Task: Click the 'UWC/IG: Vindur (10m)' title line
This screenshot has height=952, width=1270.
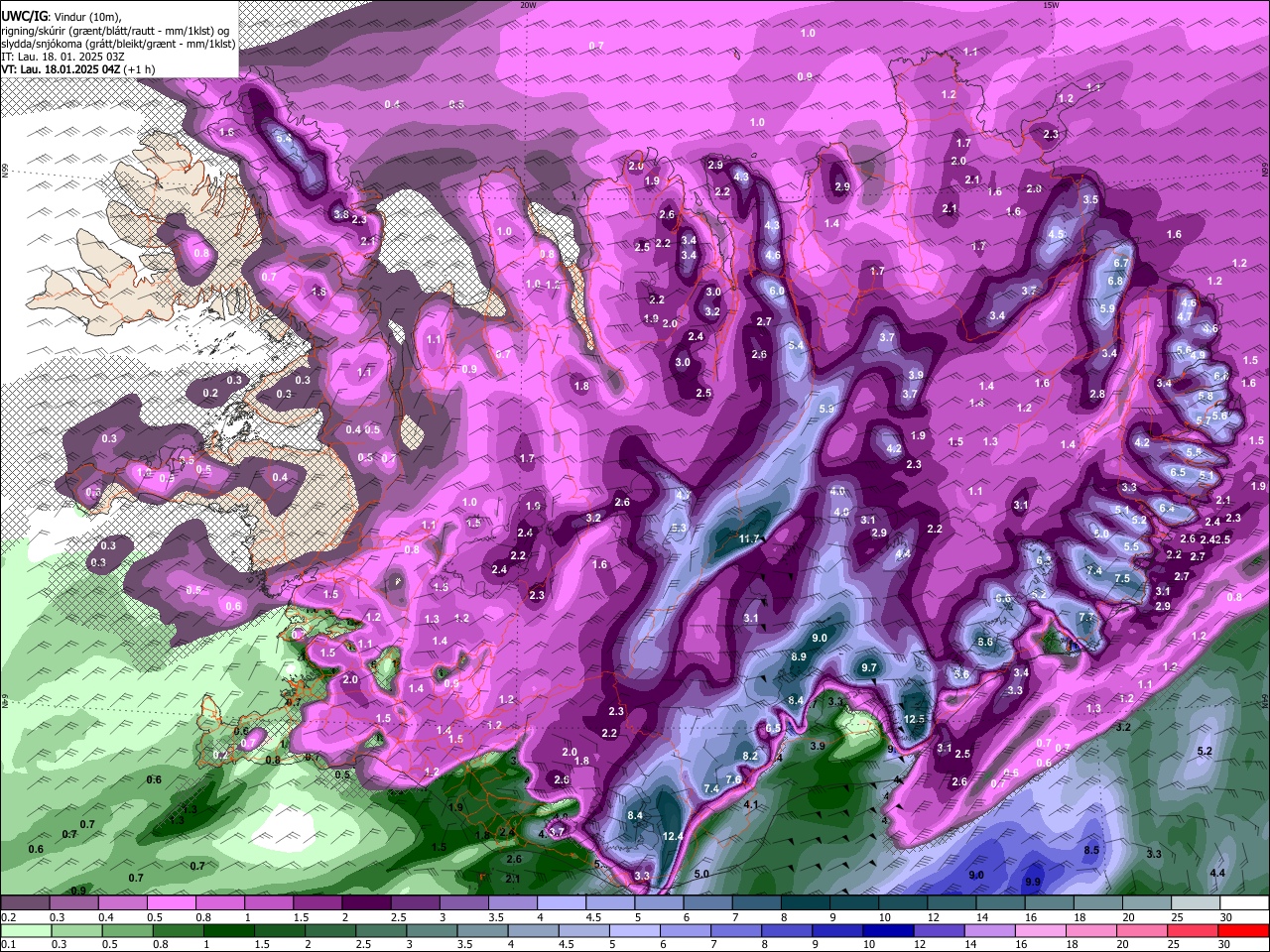Action: (x=62, y=17)
